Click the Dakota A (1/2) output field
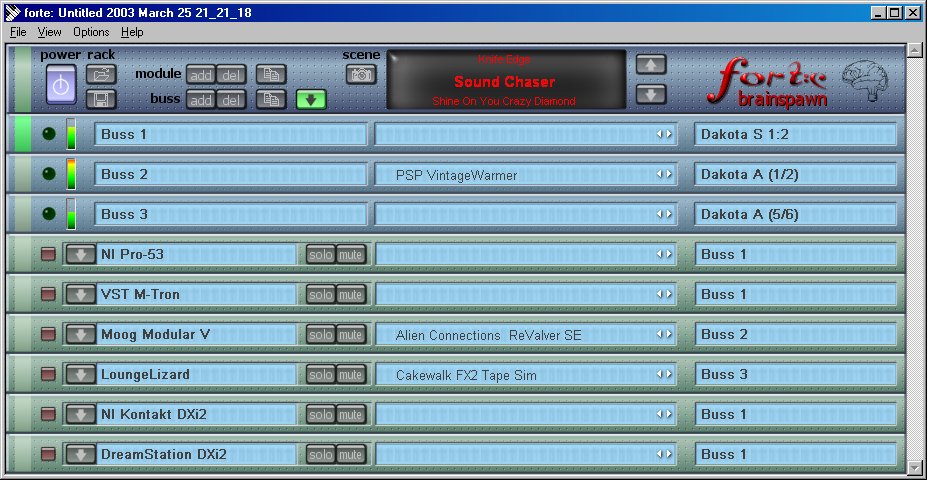 (795, 174)
